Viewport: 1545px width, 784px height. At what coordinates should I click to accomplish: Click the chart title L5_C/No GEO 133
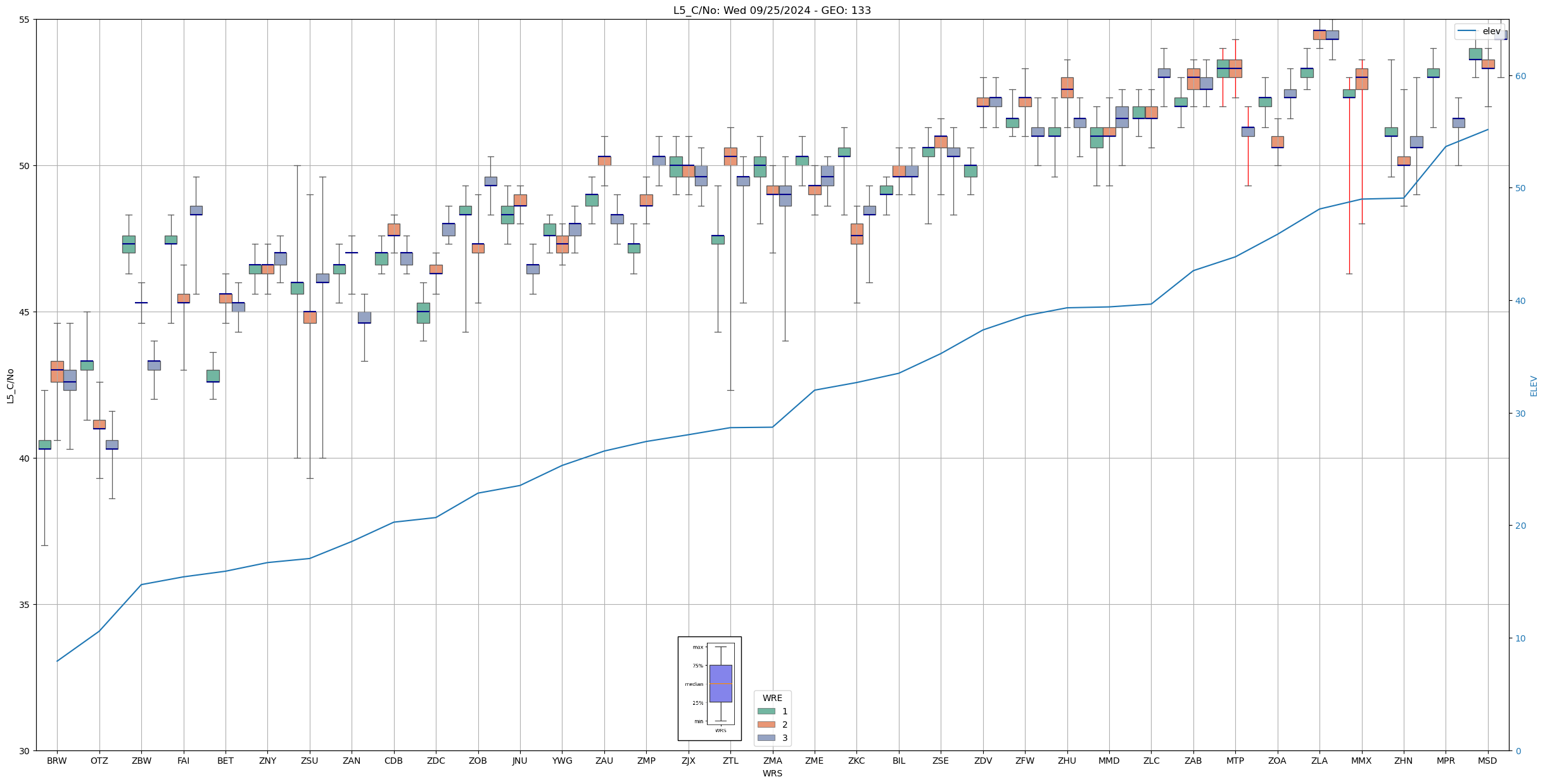pos(772,11)
